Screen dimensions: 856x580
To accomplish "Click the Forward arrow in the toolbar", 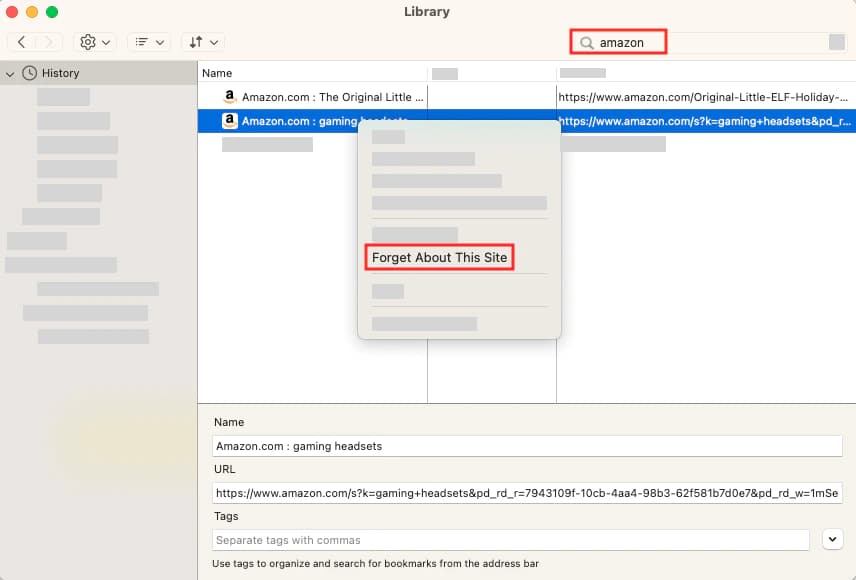I will [x=49, y=42].
